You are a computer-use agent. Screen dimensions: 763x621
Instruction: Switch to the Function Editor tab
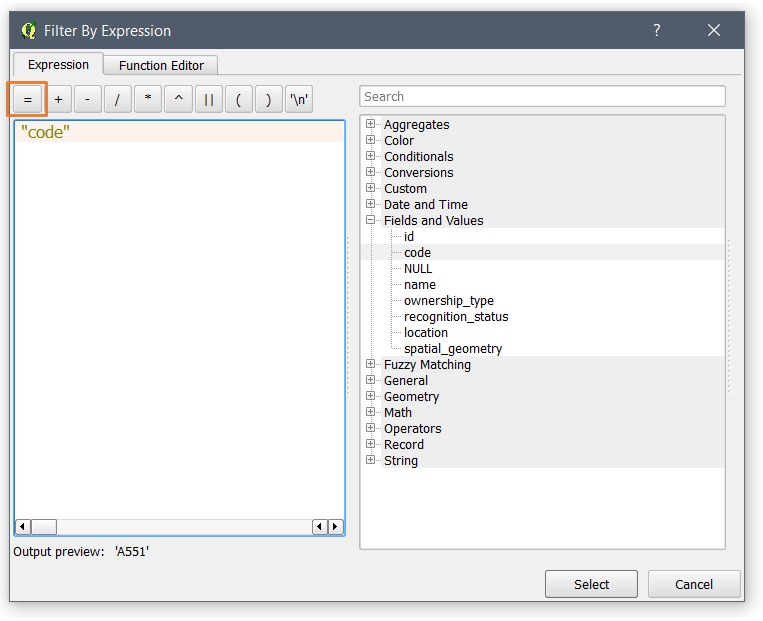point(161,65)
